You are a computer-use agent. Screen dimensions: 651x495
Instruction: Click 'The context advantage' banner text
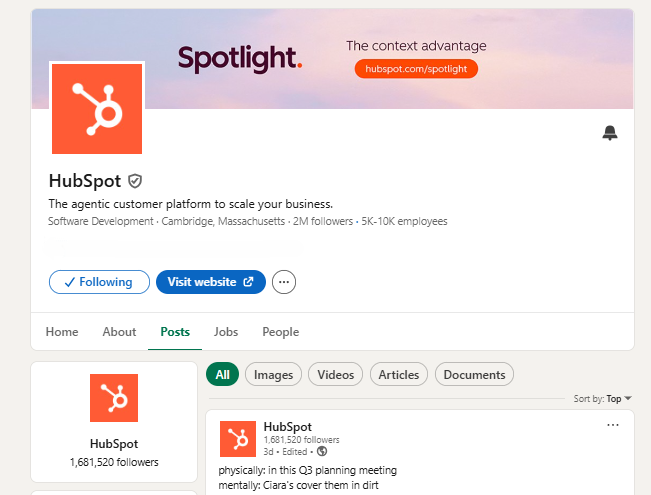point(416,46)
